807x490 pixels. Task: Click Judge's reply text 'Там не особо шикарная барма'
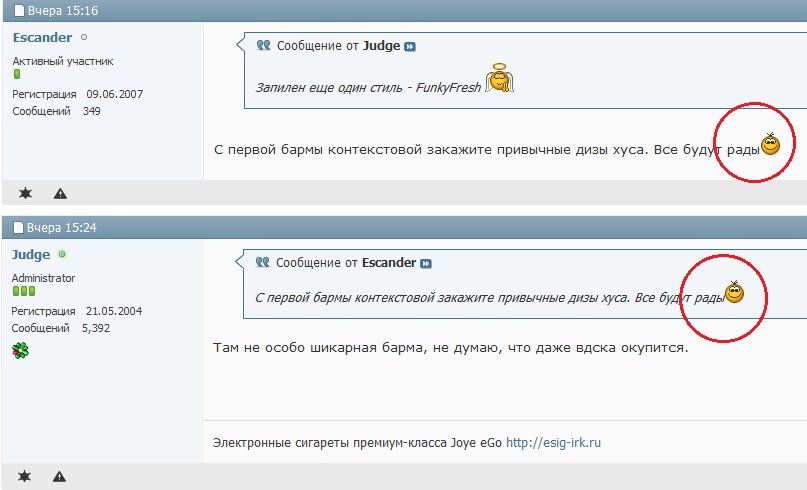point(319,348)
